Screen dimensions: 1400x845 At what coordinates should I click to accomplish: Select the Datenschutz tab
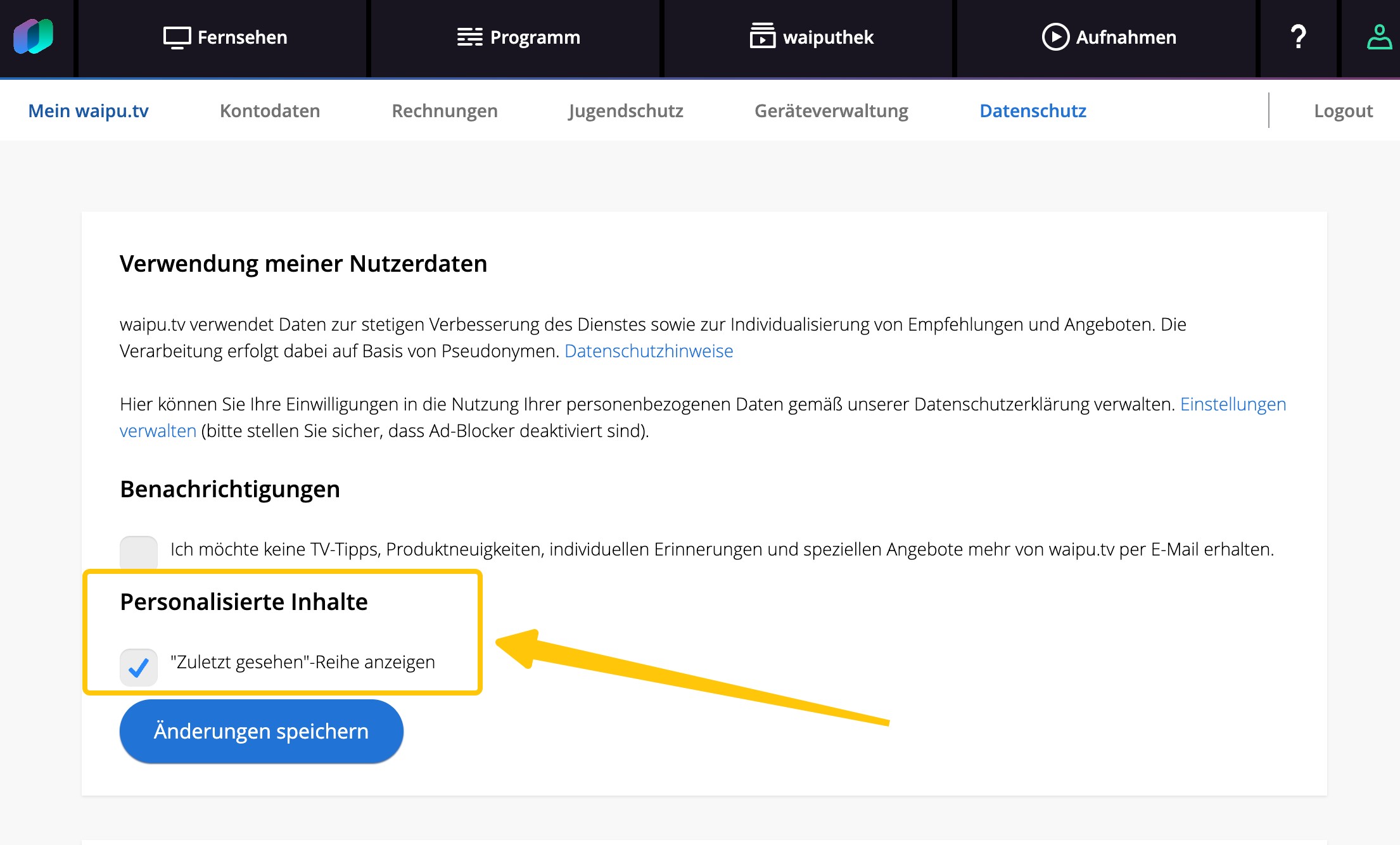[x=1033, y=110]
